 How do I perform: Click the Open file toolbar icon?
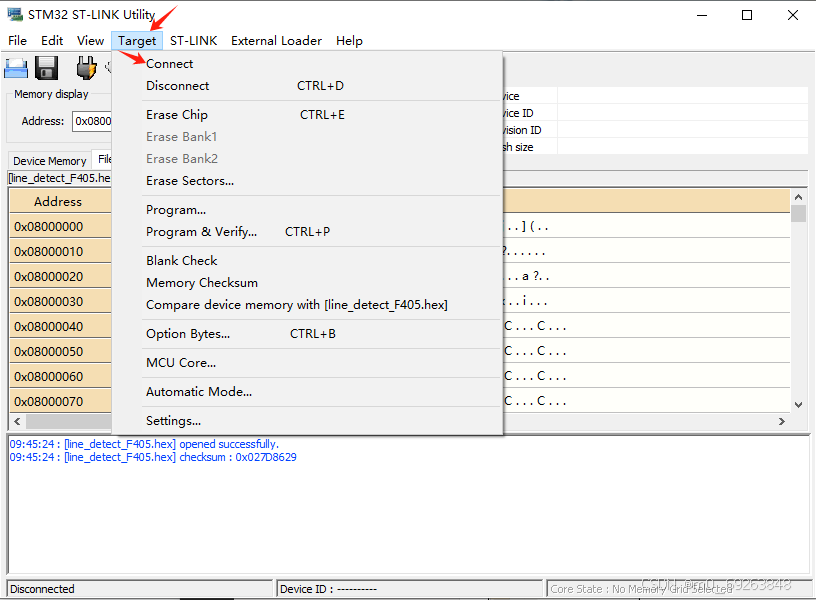(16, 68)
